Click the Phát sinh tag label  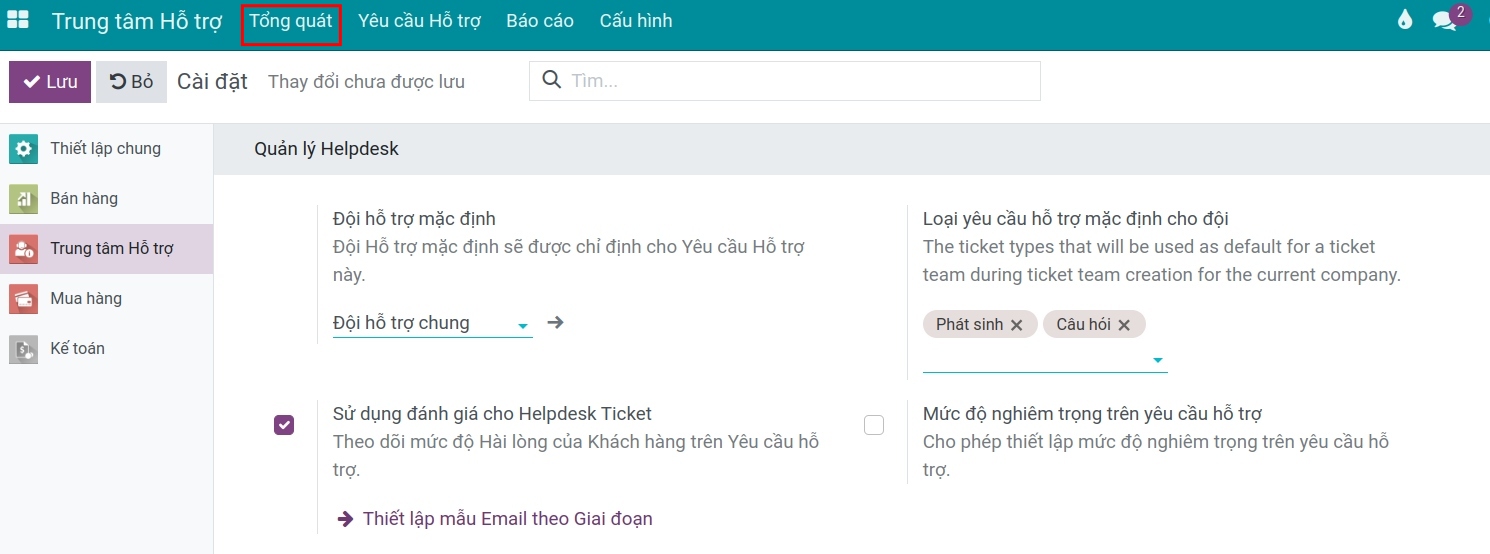[969, 325]
